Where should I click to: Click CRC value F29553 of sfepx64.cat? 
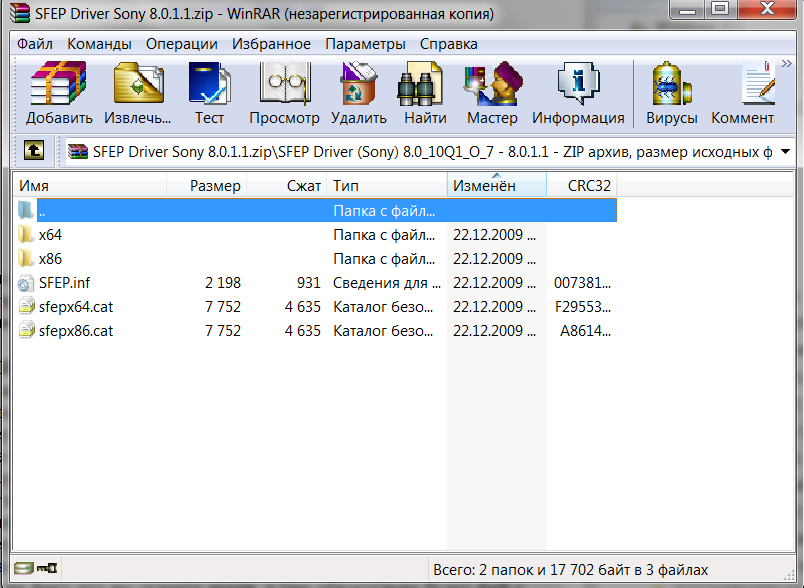[583, 307]
